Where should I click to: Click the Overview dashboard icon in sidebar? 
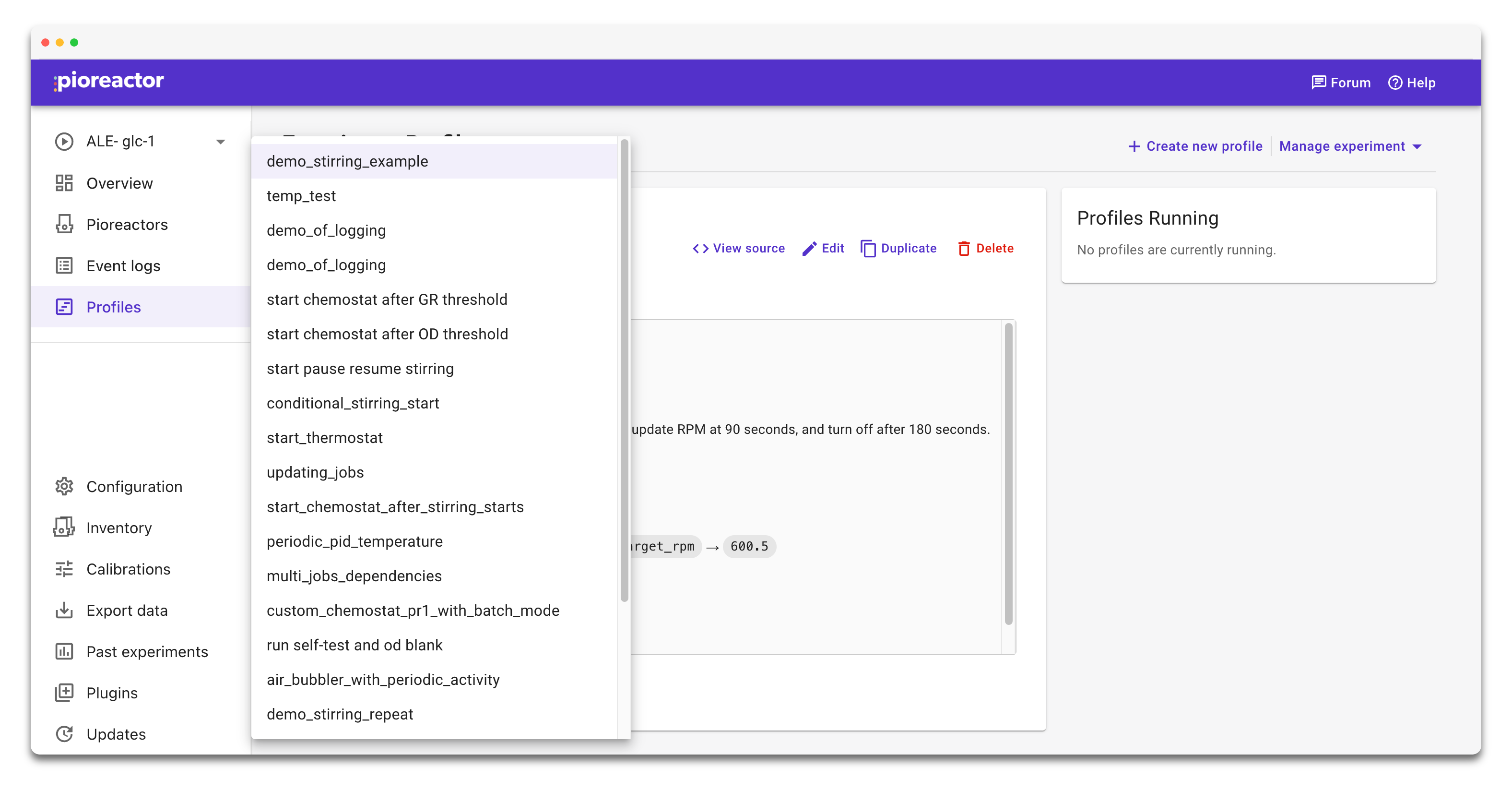coord(64,183)
